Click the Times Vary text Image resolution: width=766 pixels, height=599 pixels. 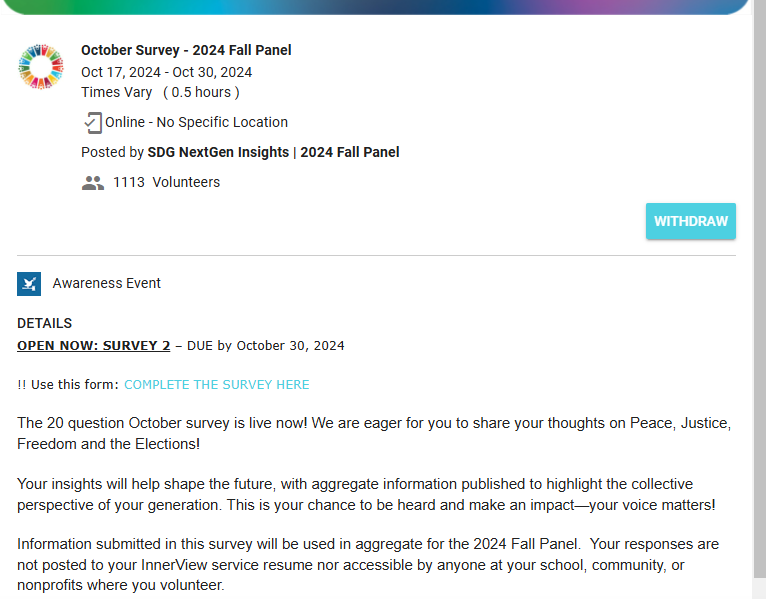(x=117, y=92)
